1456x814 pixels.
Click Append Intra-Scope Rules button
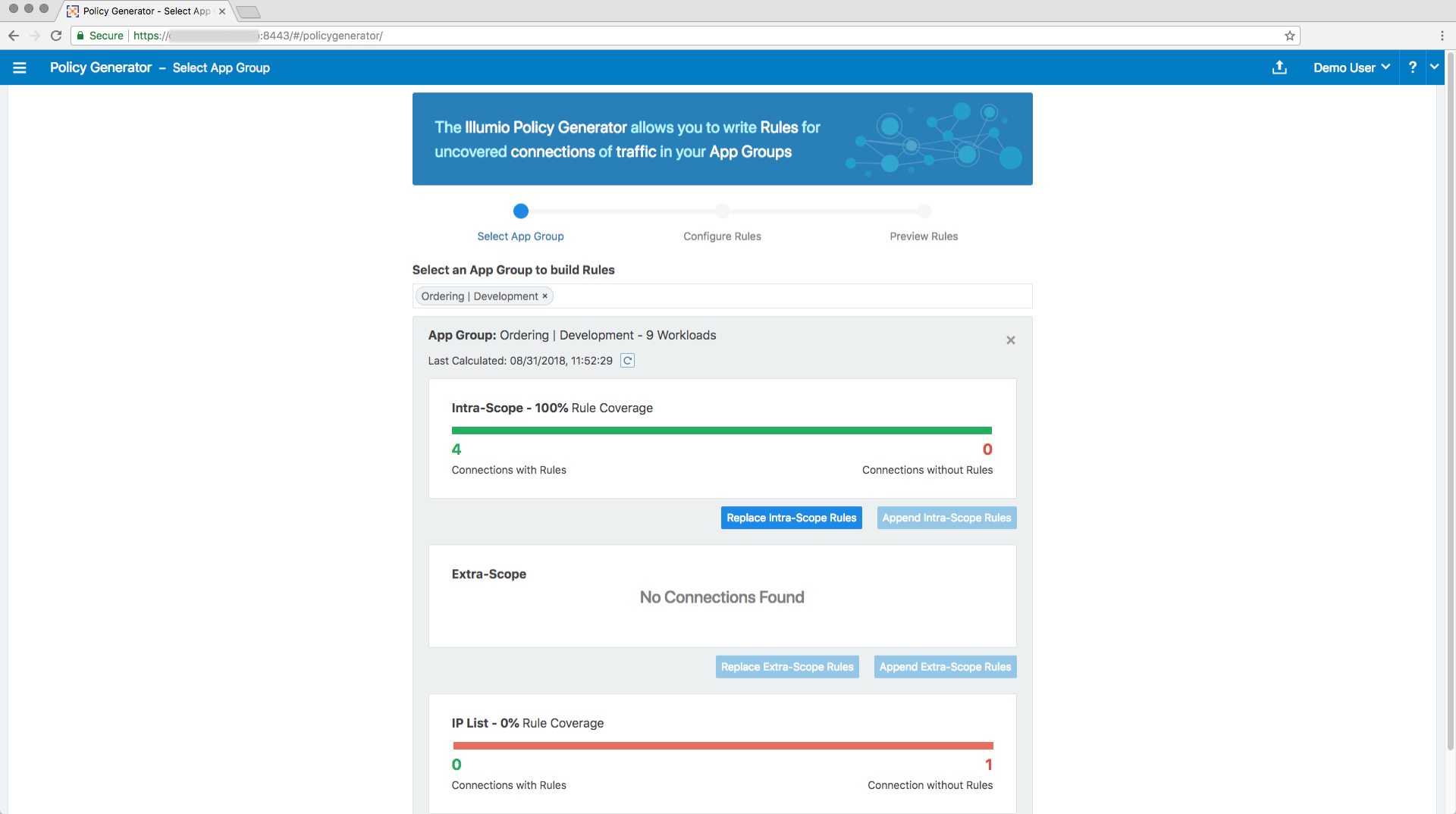(946, 518)
